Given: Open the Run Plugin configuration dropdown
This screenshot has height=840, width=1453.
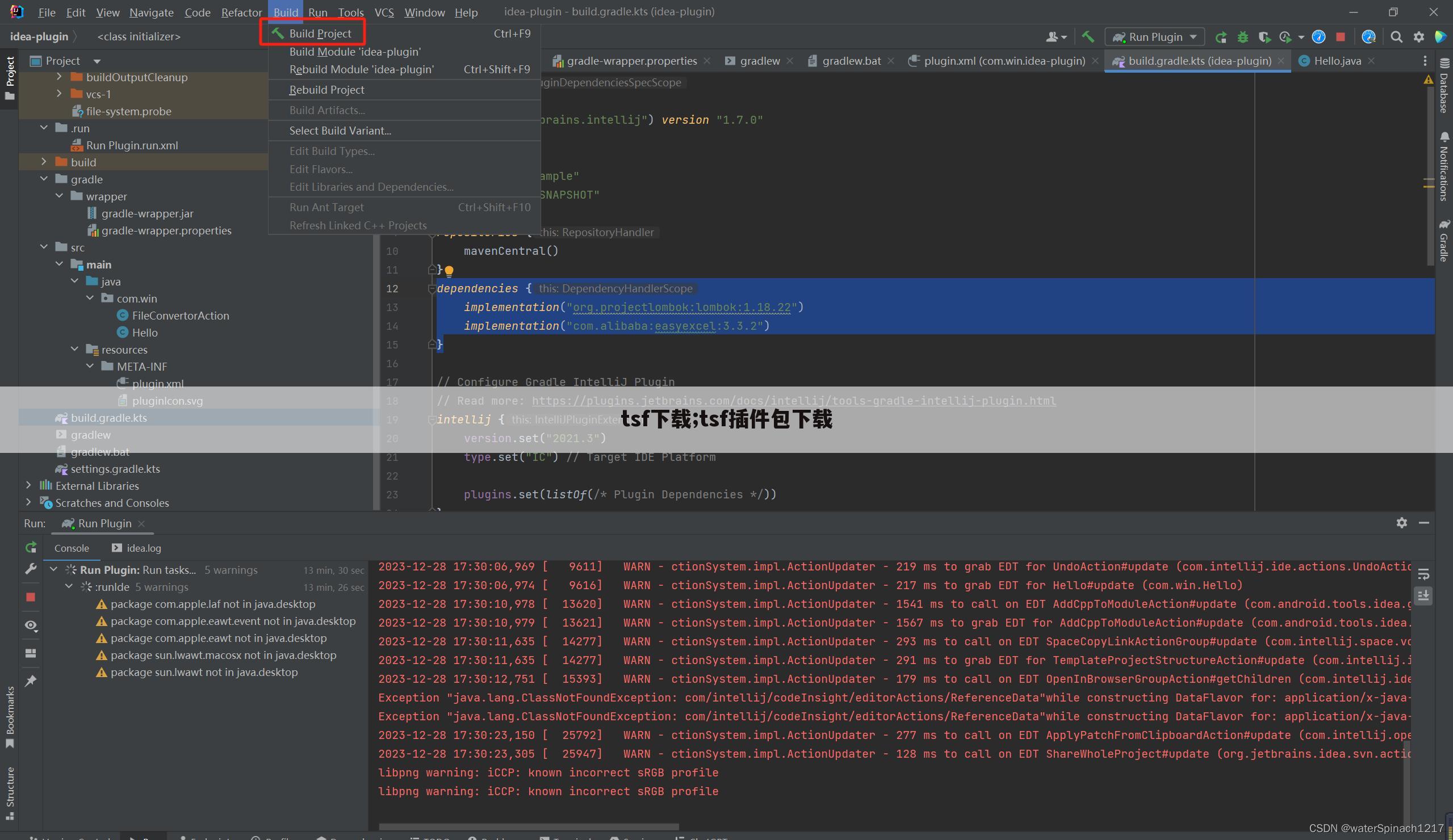Looking at the screenshot, I should (1154, 37).
